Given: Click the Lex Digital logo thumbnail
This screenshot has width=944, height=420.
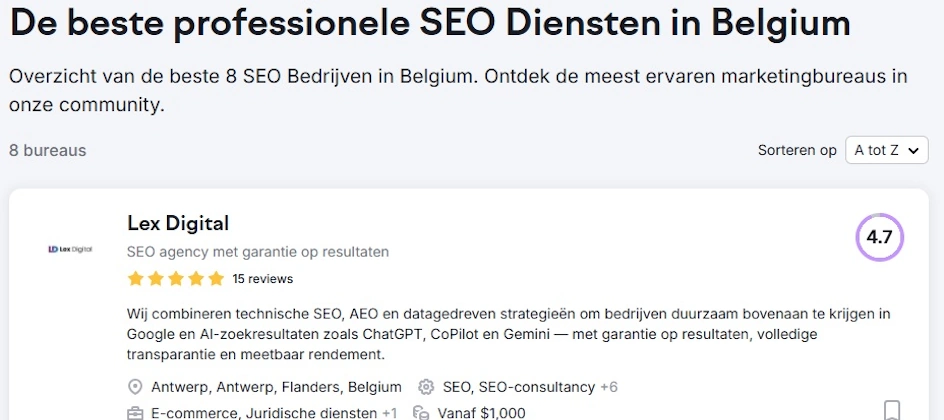Looking at the screenshot, I should [x=70, y=249].
